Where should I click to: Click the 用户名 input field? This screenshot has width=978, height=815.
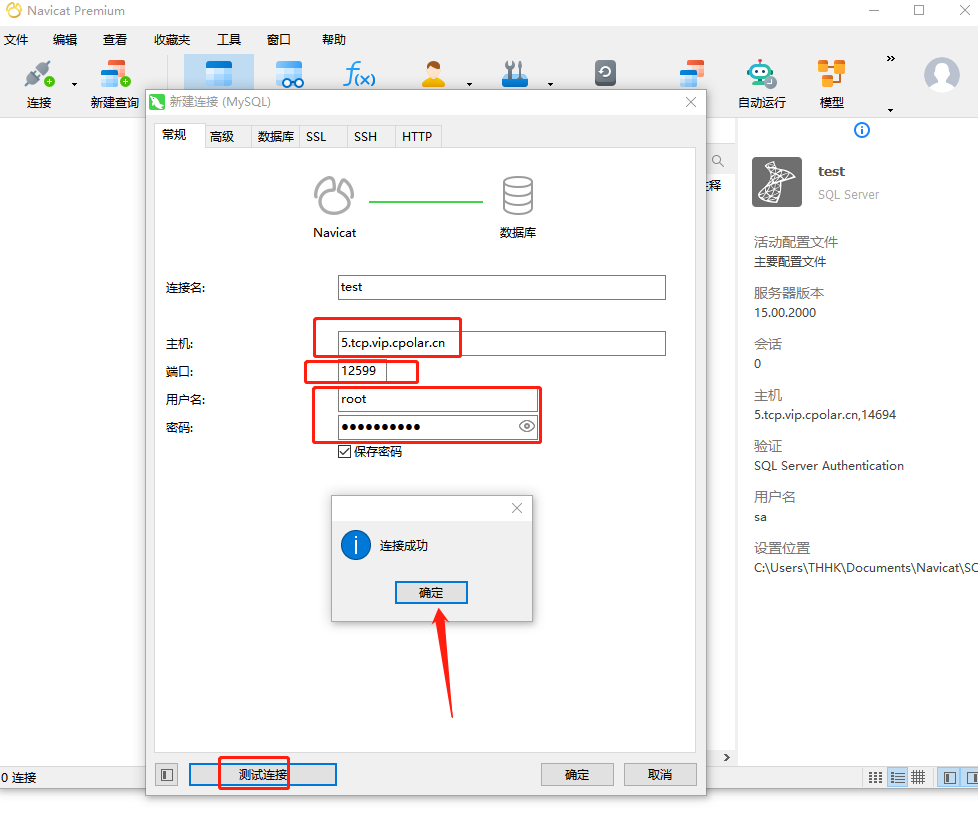tap(438, 400)
